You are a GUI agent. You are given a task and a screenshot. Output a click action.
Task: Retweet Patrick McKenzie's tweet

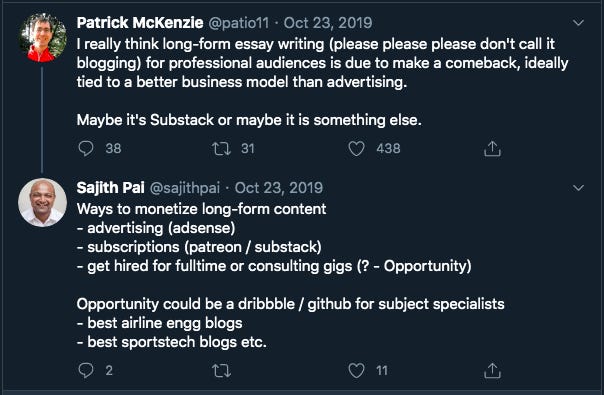(221, 148)
